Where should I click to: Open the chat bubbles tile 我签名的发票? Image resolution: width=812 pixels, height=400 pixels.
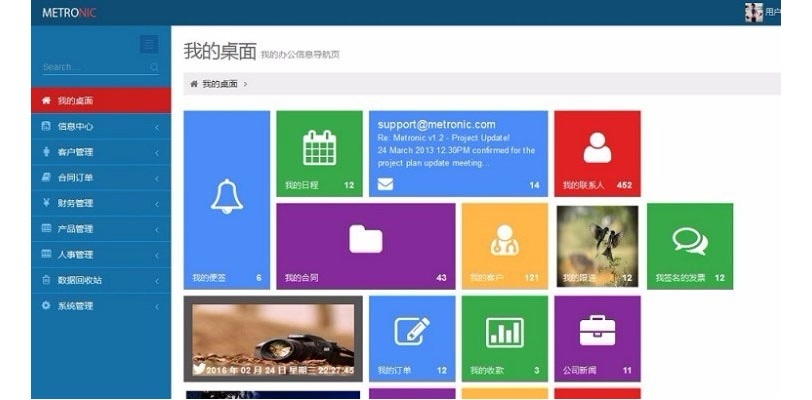point(689,240)
